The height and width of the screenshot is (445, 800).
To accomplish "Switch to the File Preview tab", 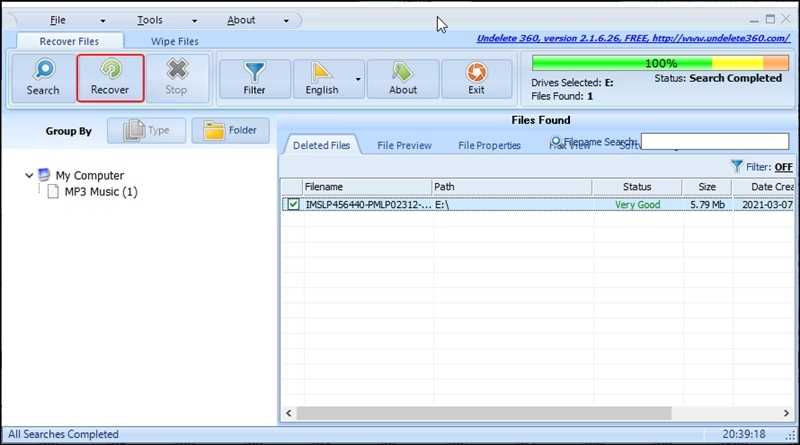I will (404, 145).
